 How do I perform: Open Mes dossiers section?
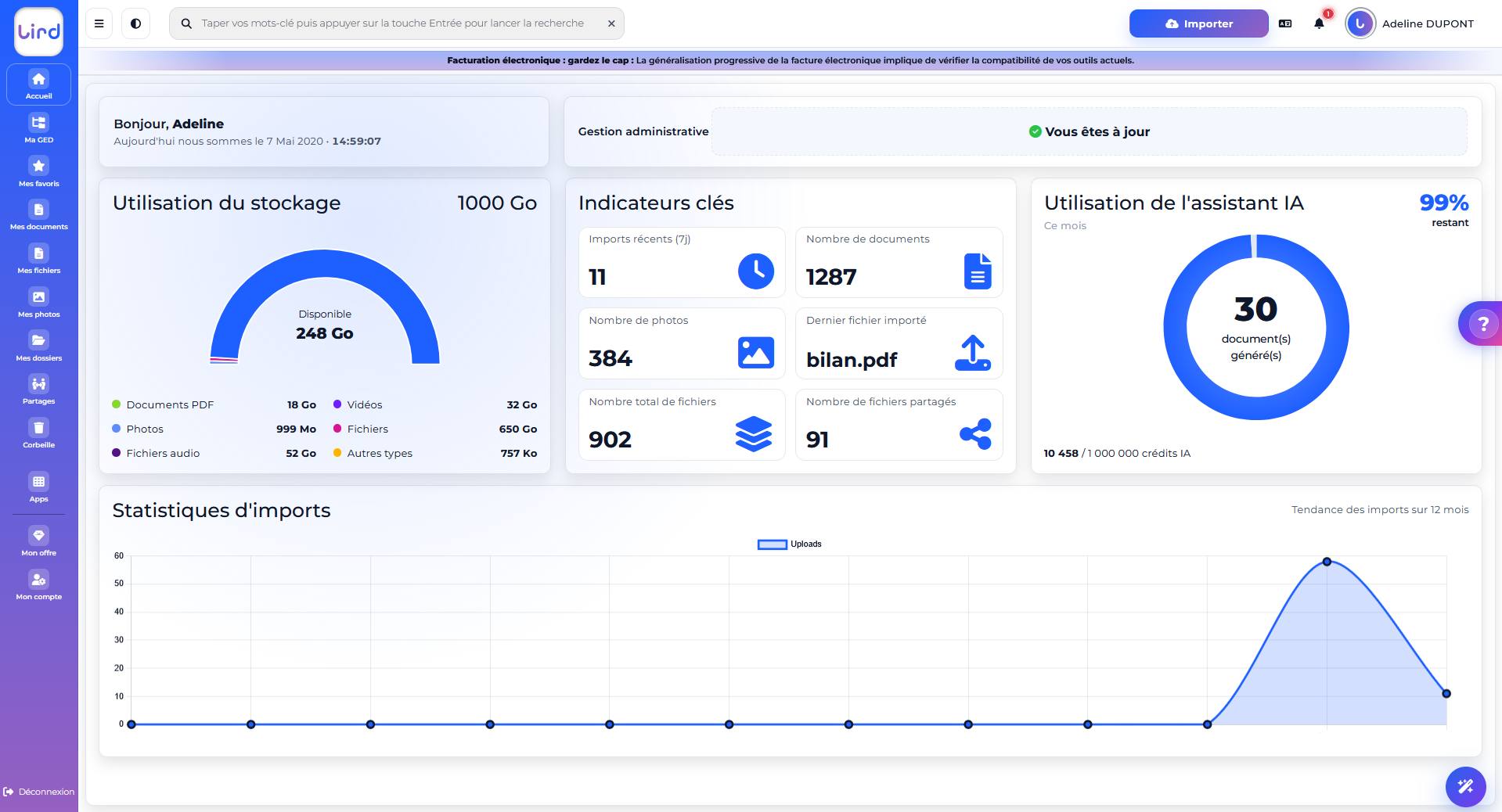pyautogui.click(x=38, y=347)
